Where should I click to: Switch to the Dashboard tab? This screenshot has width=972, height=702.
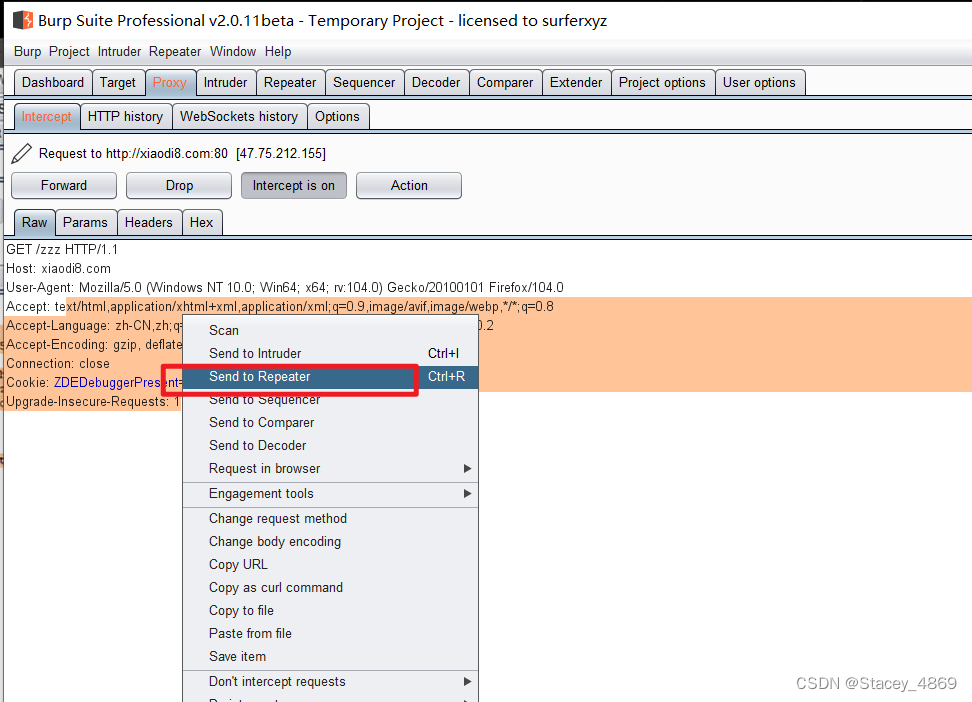pos(53,82)
